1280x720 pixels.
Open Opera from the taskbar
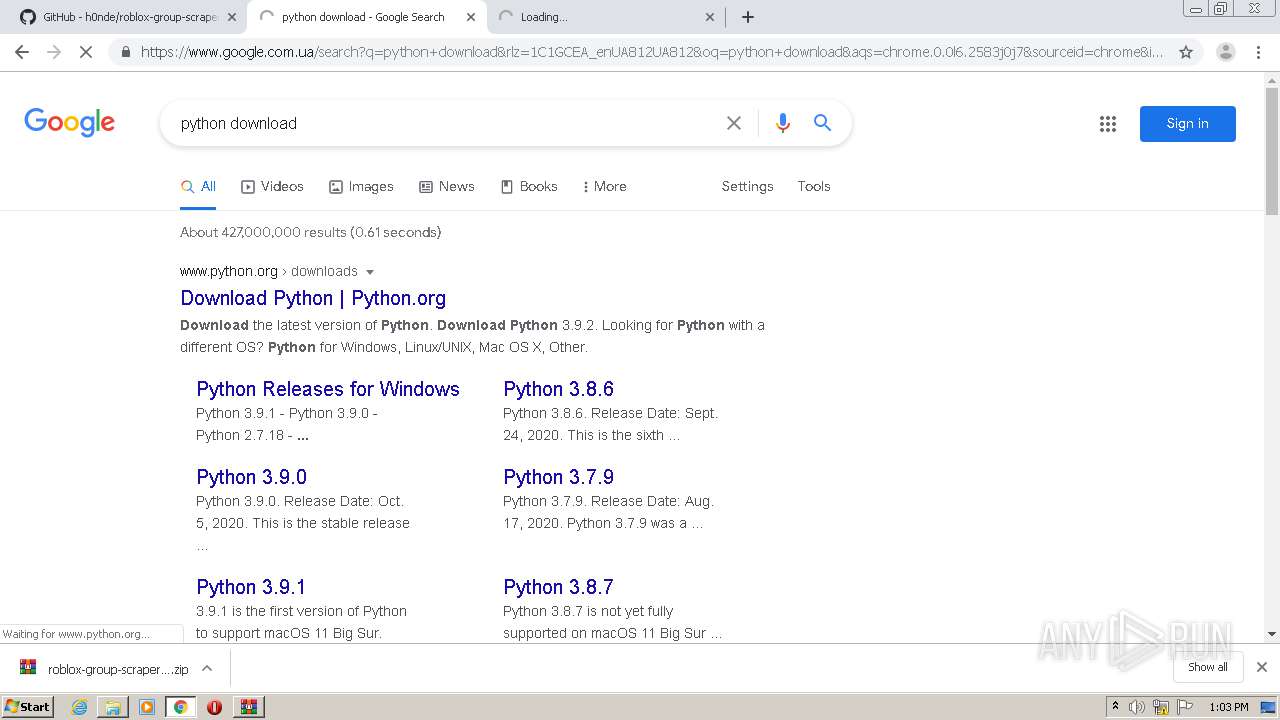coord(214,707)
